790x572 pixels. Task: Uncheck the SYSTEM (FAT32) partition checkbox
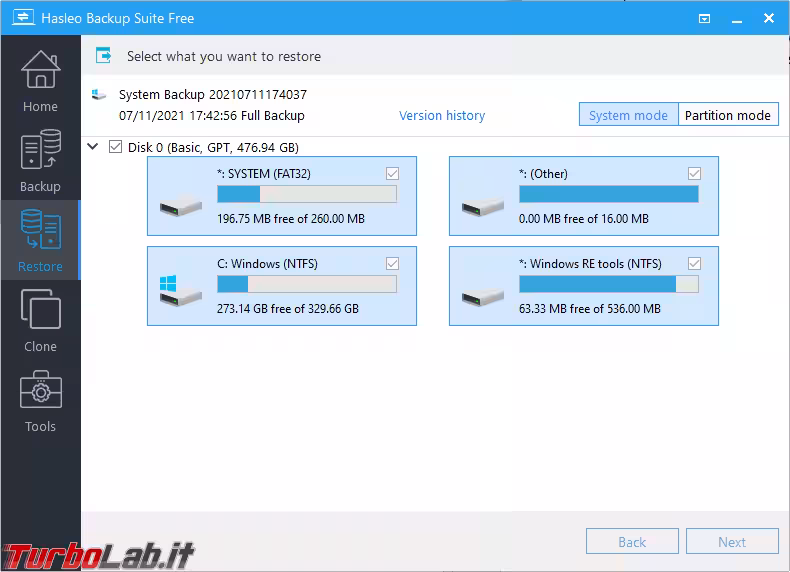point(392,174)
